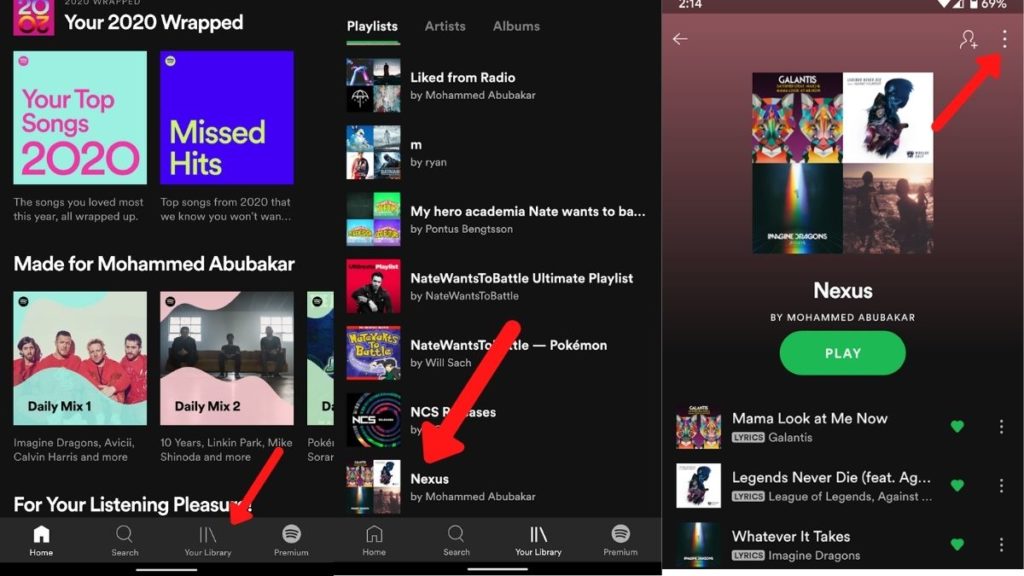1024x576 pixels.
Task: Open the overflow menu atop the Nexus playlist
Action: [1005, 36]
